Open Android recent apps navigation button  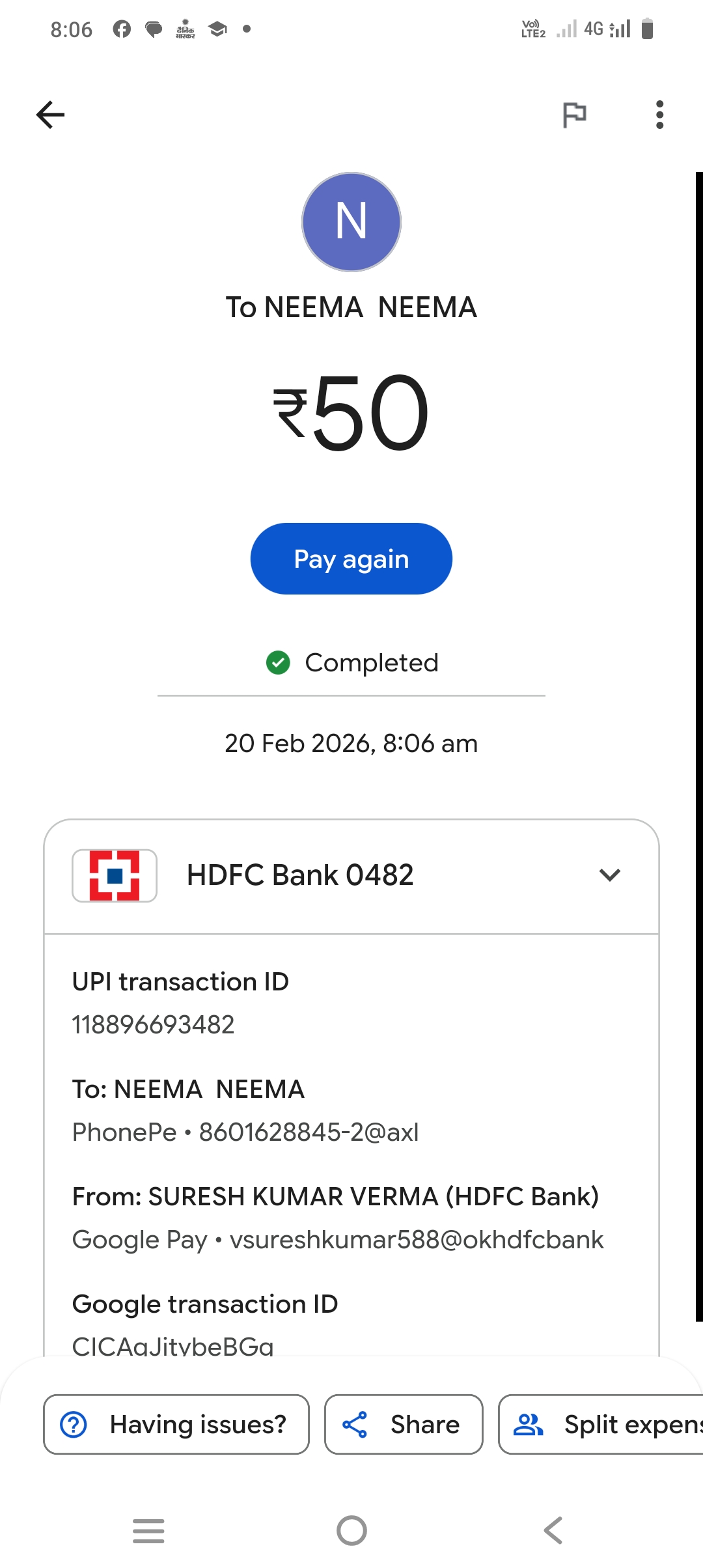(148, 1530)
